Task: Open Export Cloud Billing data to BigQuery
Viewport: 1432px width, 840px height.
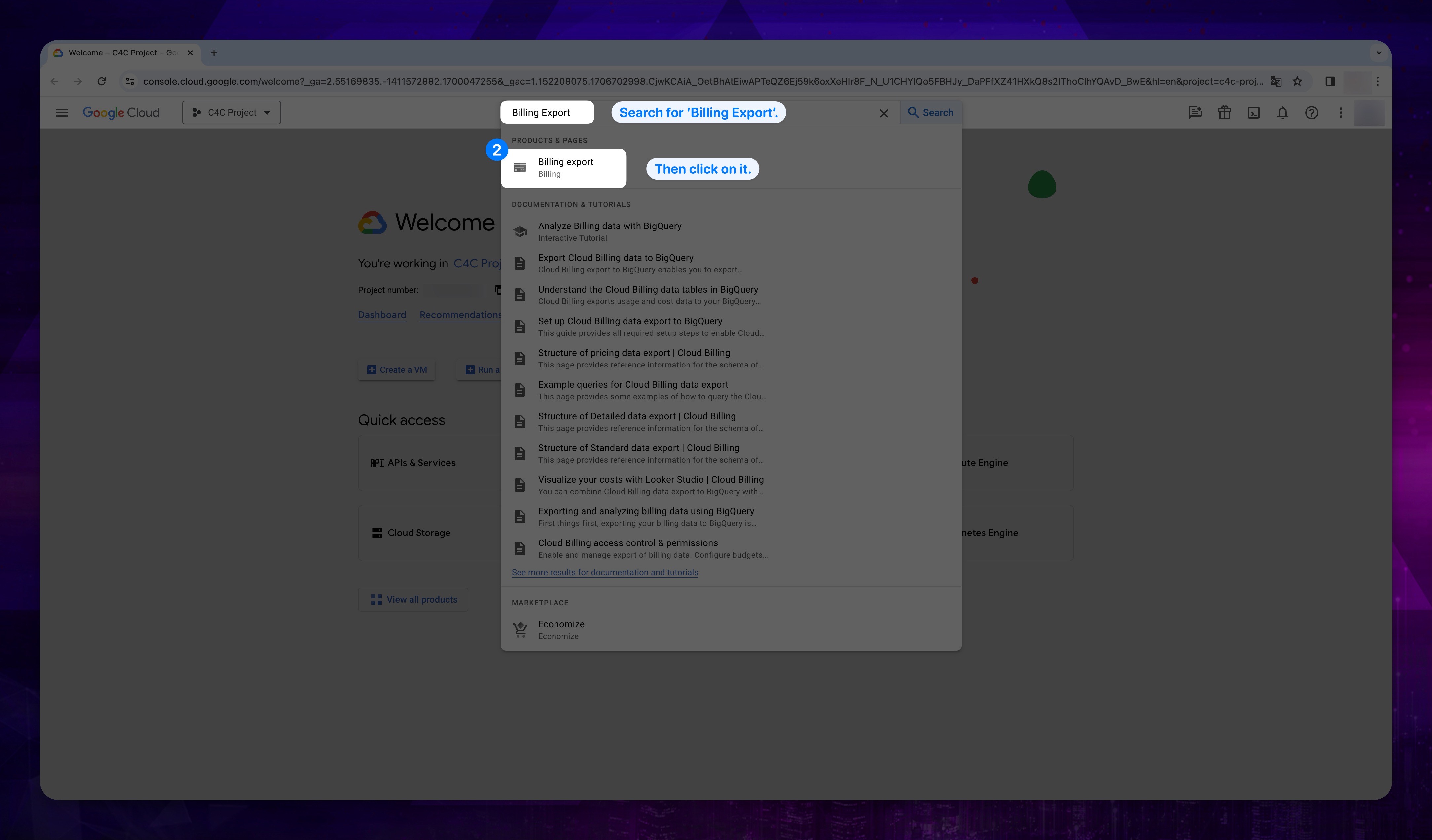Action: tap(731, 263)
